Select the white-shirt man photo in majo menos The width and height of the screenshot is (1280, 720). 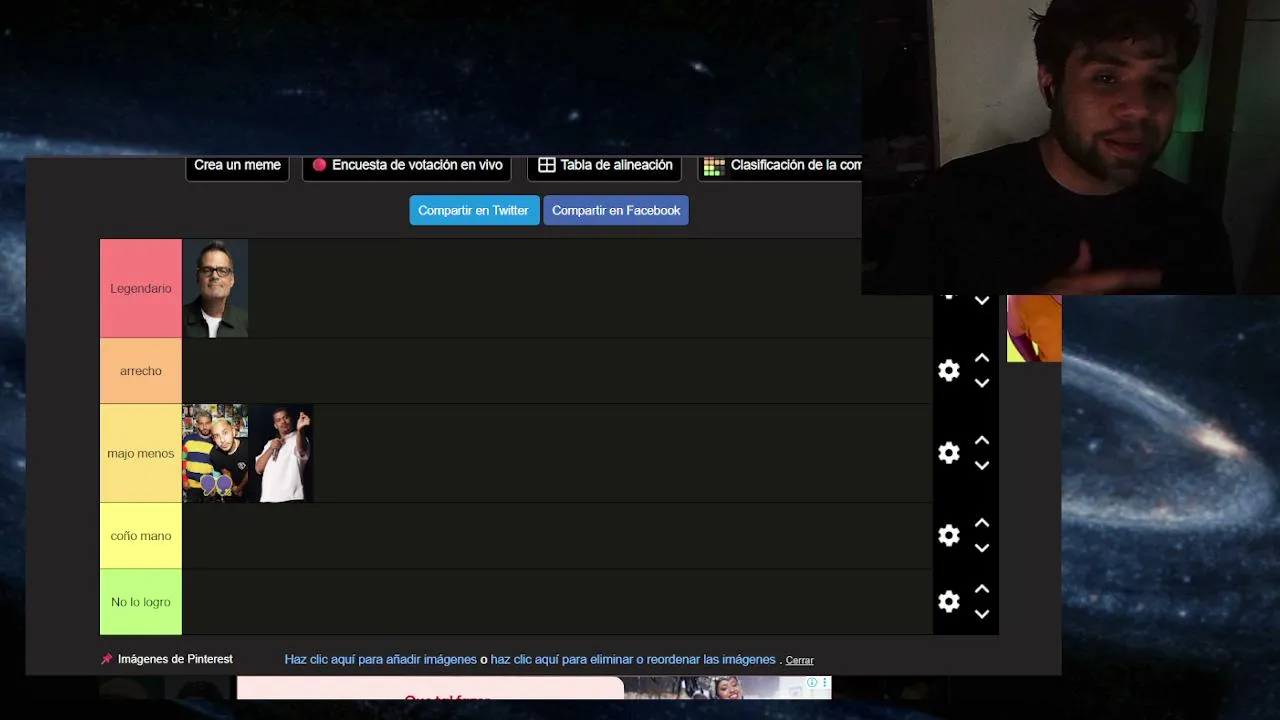click(281, 453)
